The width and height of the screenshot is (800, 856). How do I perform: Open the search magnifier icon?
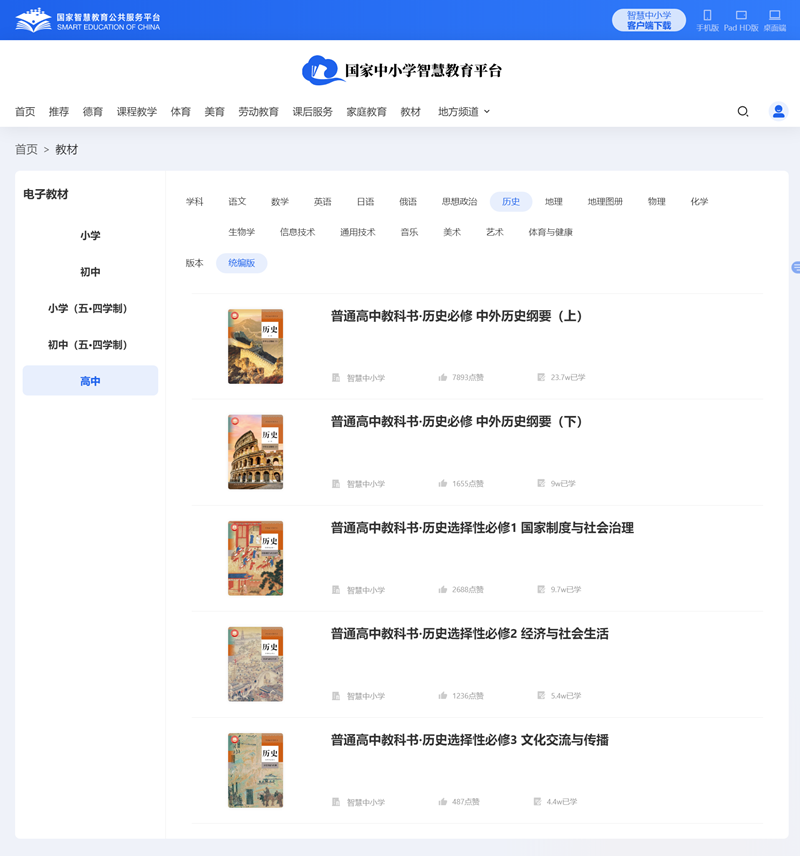point(742,111)
